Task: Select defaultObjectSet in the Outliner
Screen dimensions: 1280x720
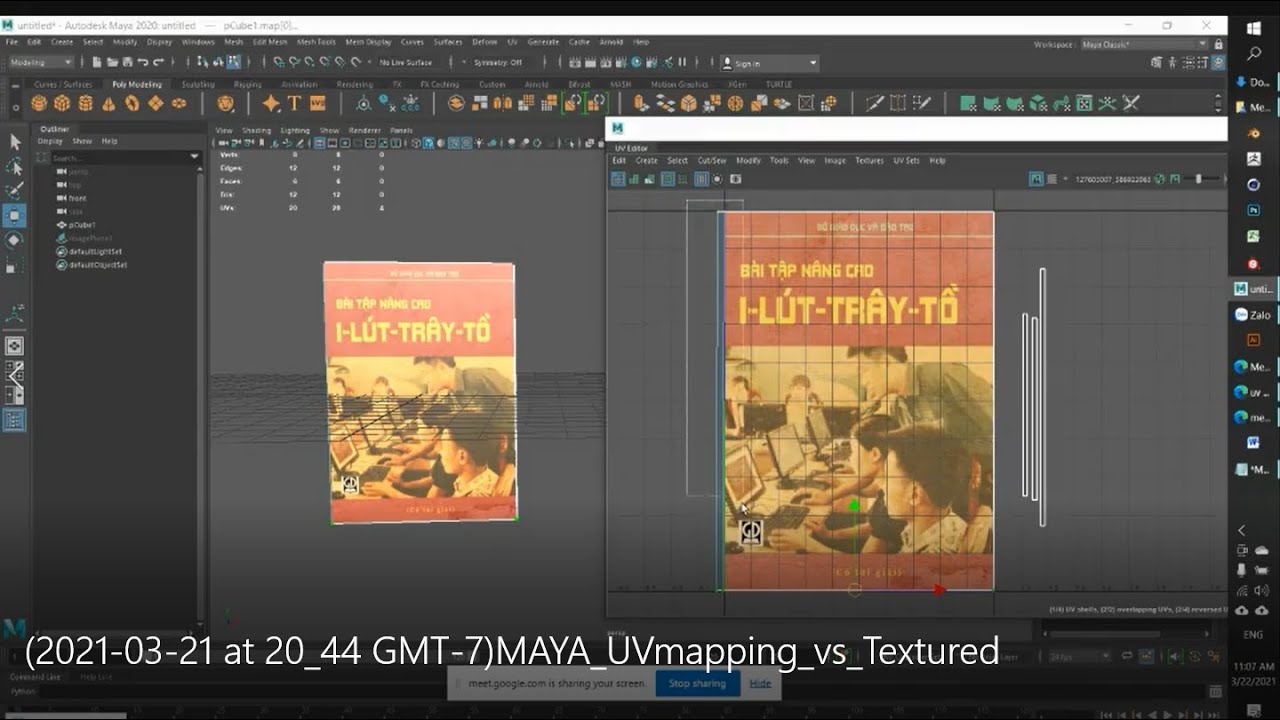Action: click(98, 265)
